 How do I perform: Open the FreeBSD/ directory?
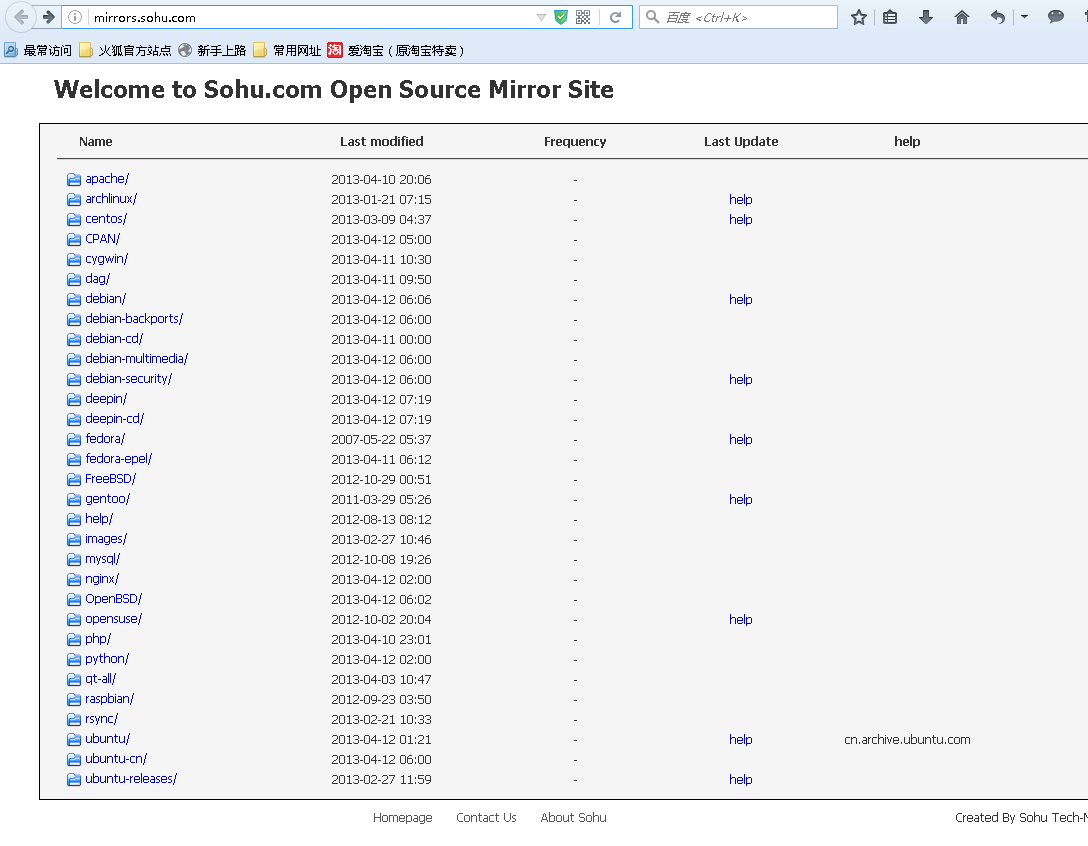110,480
